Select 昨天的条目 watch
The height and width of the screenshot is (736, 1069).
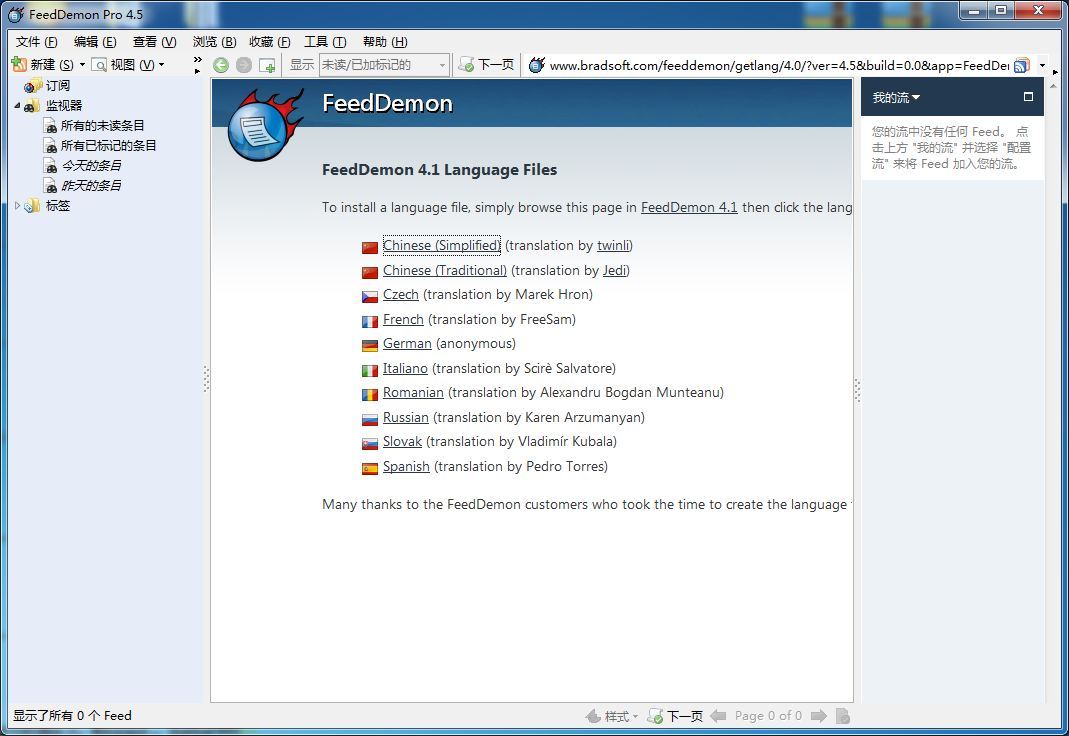point(91,185)
